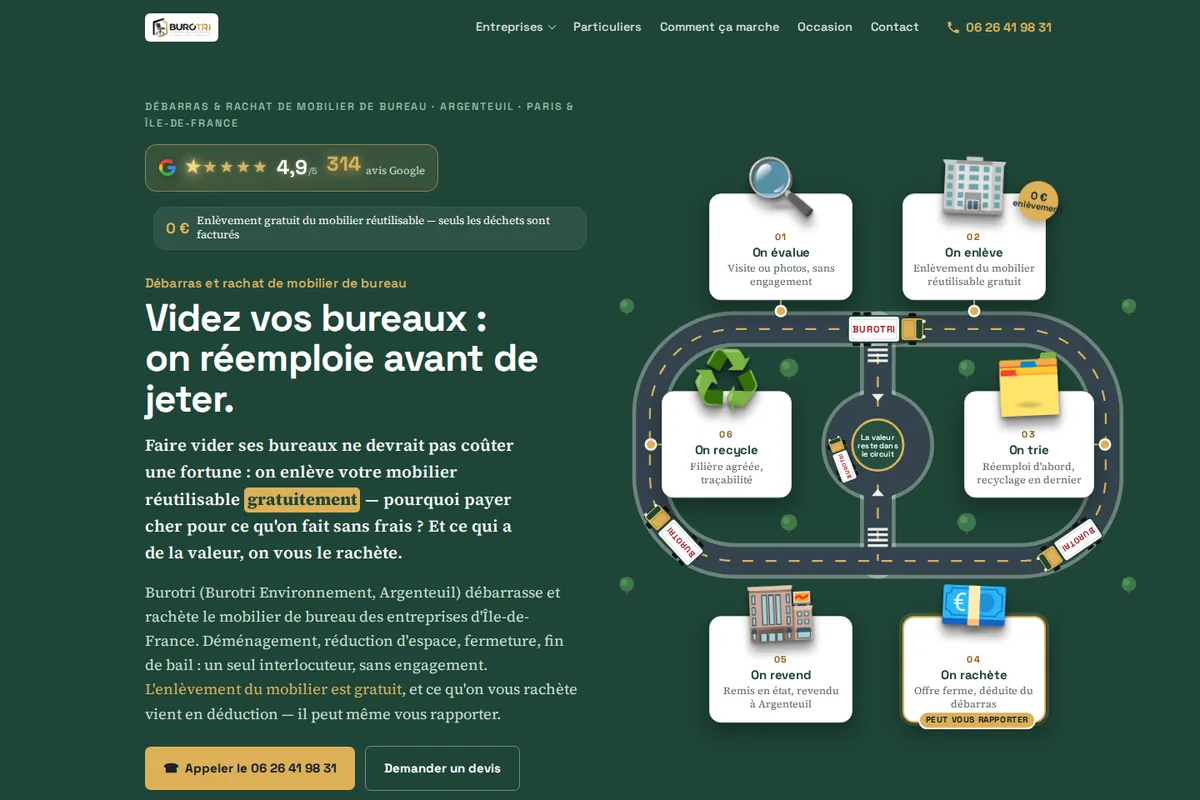This screenshot has height=800, width=1200.
Task: Click the euro banknotes icon above On rachète
Action: [973, 606]
